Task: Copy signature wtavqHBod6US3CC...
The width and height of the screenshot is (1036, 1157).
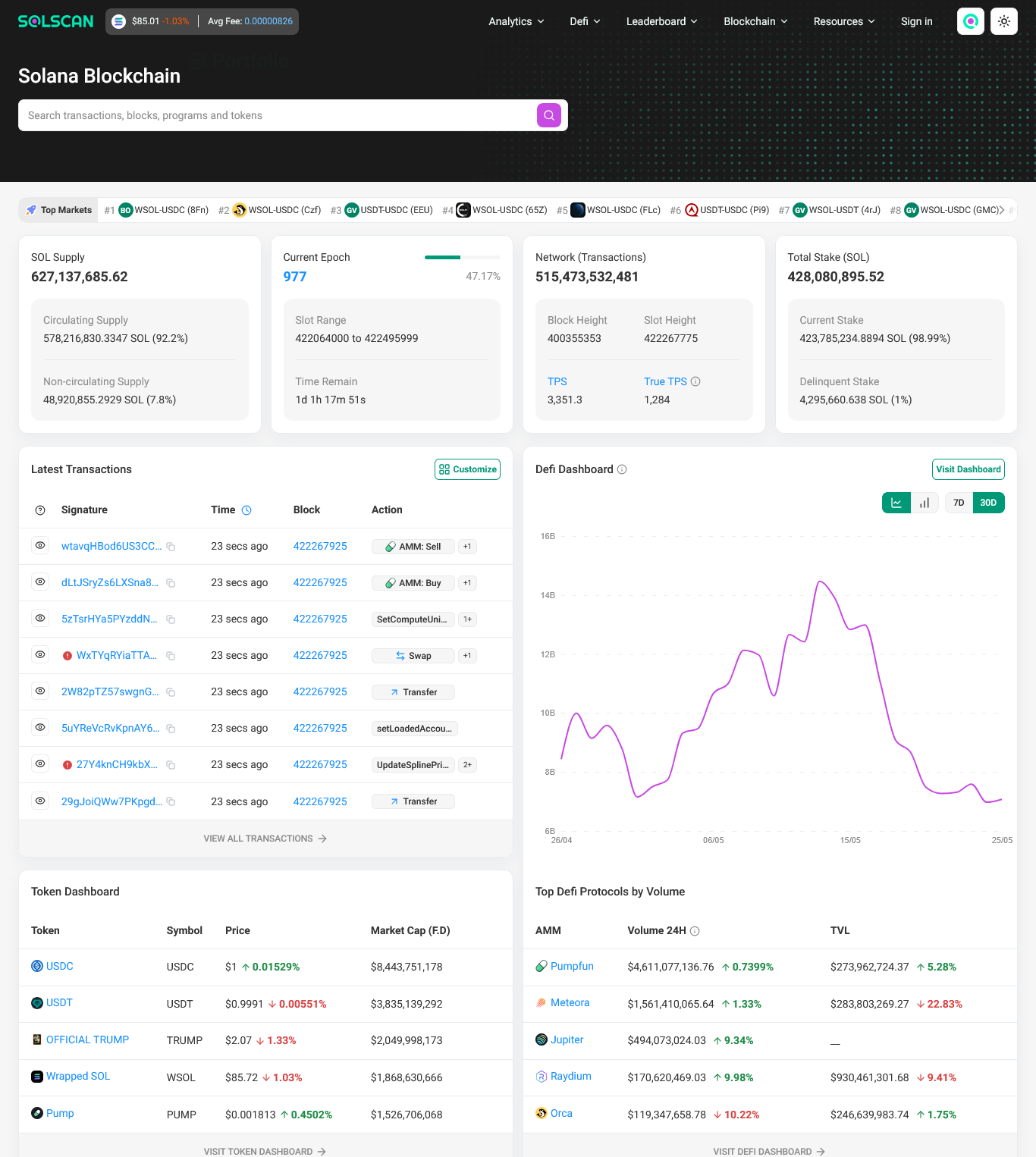Action: (171, 547)
